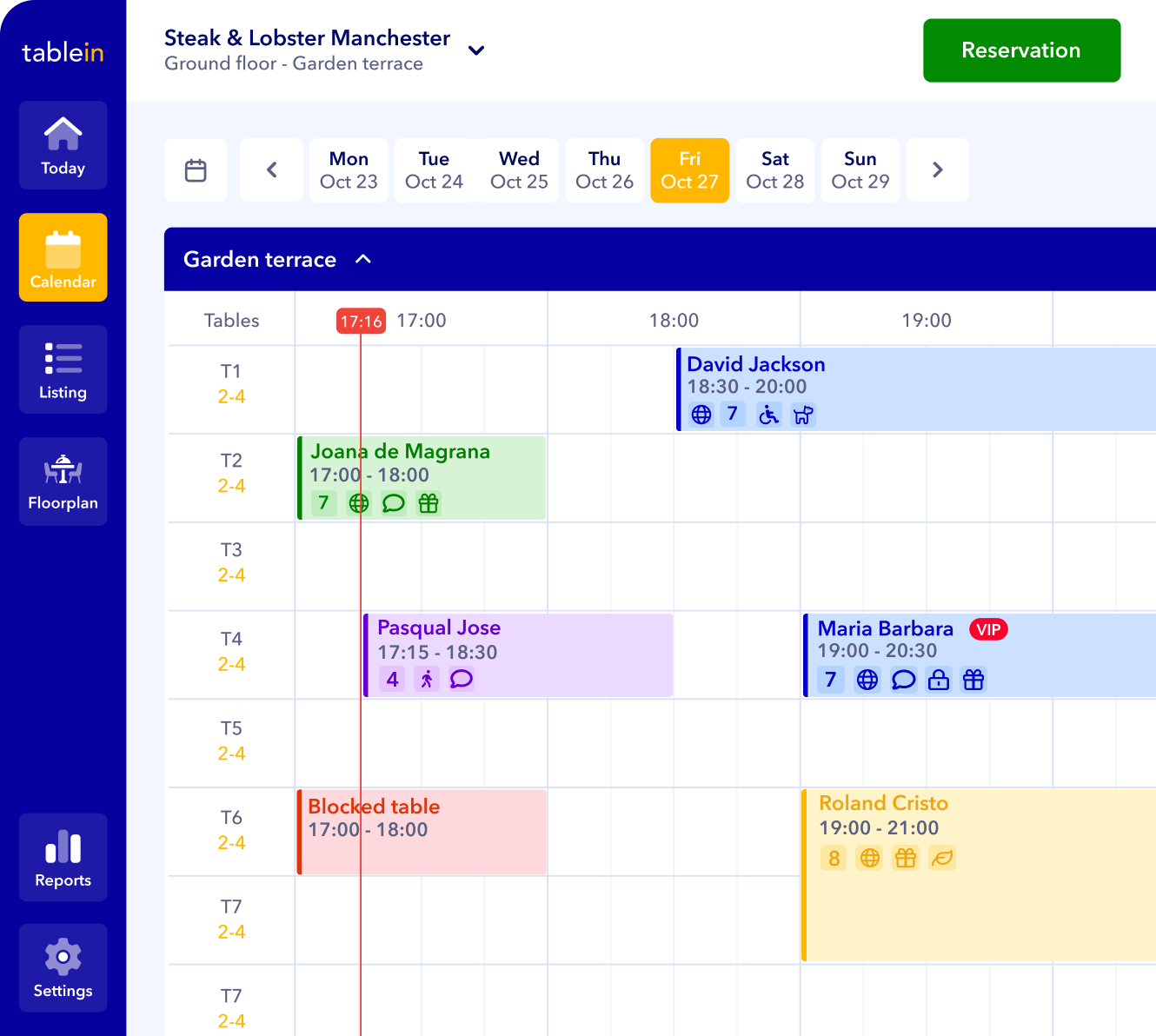Click the red 17:16 current time marker

tap(361, 321)
